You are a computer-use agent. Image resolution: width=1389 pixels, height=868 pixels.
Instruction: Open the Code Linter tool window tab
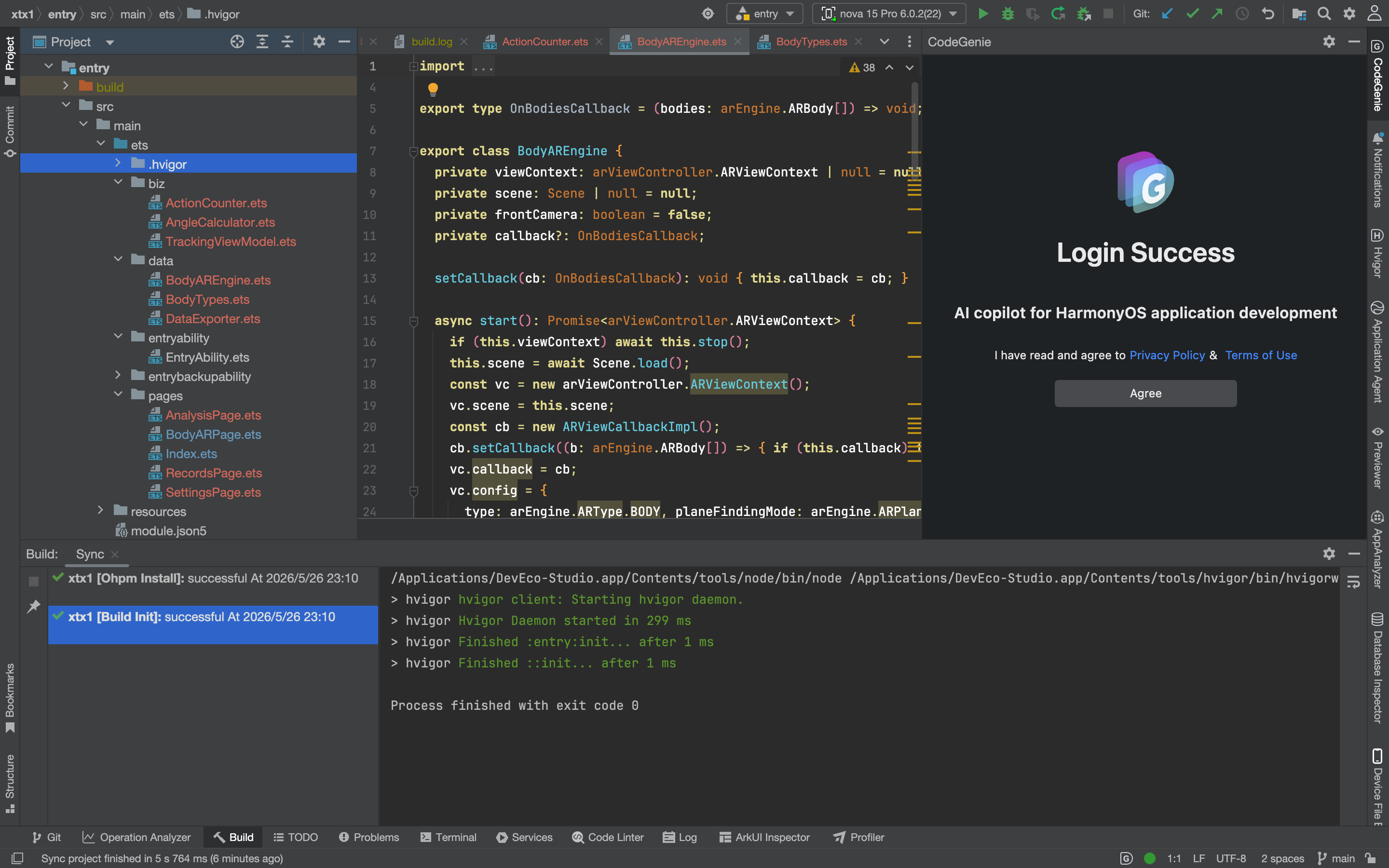608,837
